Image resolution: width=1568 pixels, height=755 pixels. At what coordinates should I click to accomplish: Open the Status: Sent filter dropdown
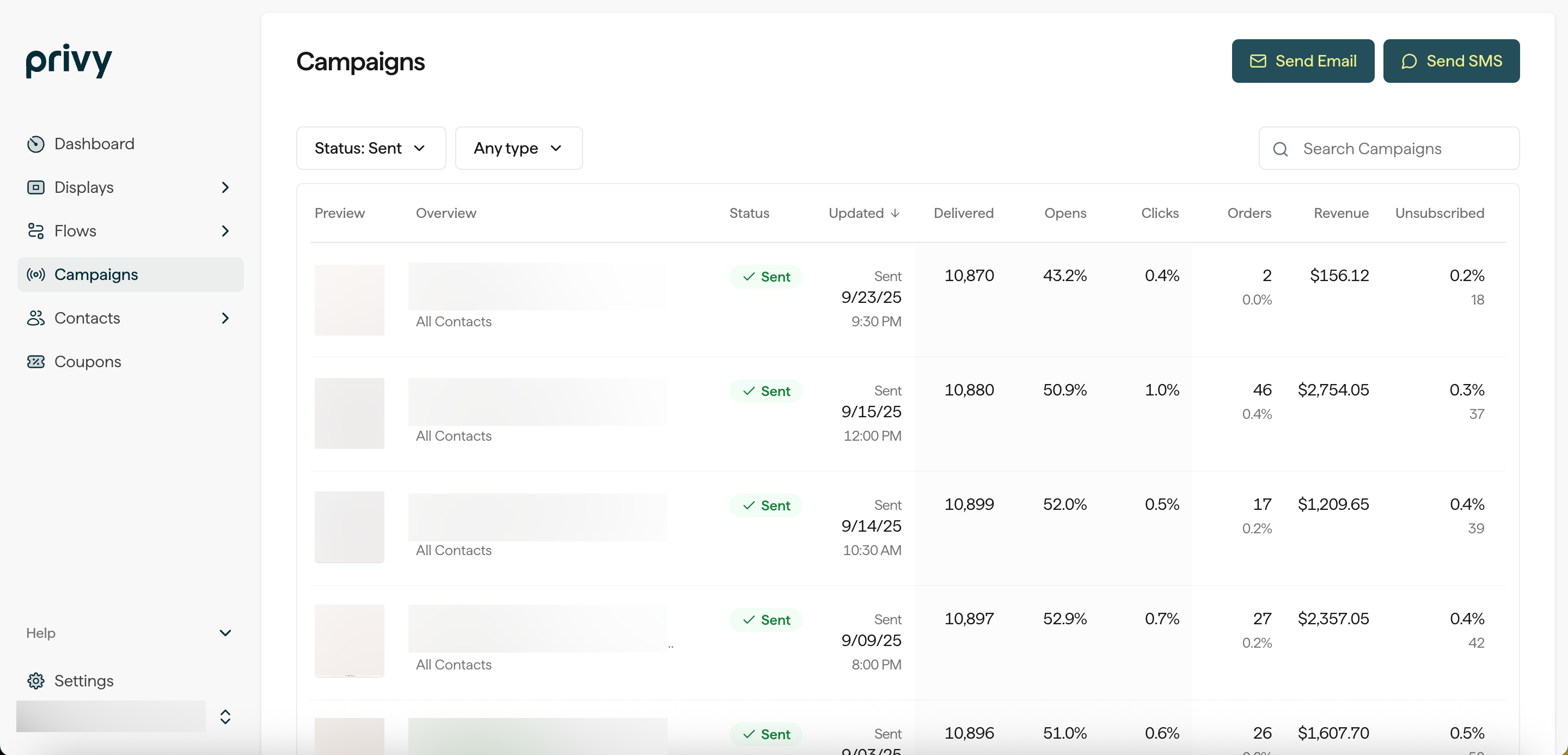point(371,149)
